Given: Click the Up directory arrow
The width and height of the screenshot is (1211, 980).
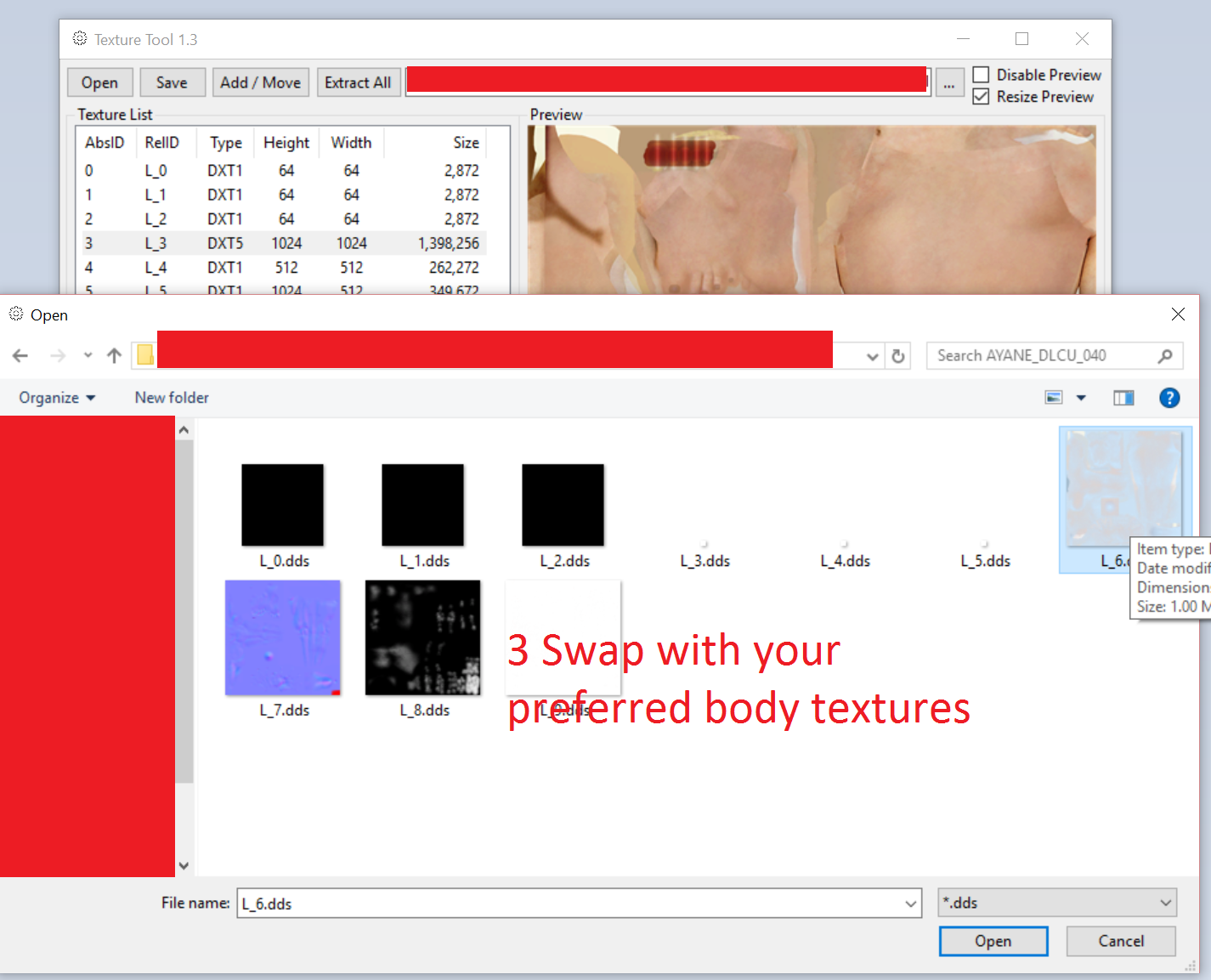Looking at the screenshot, I should [114, 356].
